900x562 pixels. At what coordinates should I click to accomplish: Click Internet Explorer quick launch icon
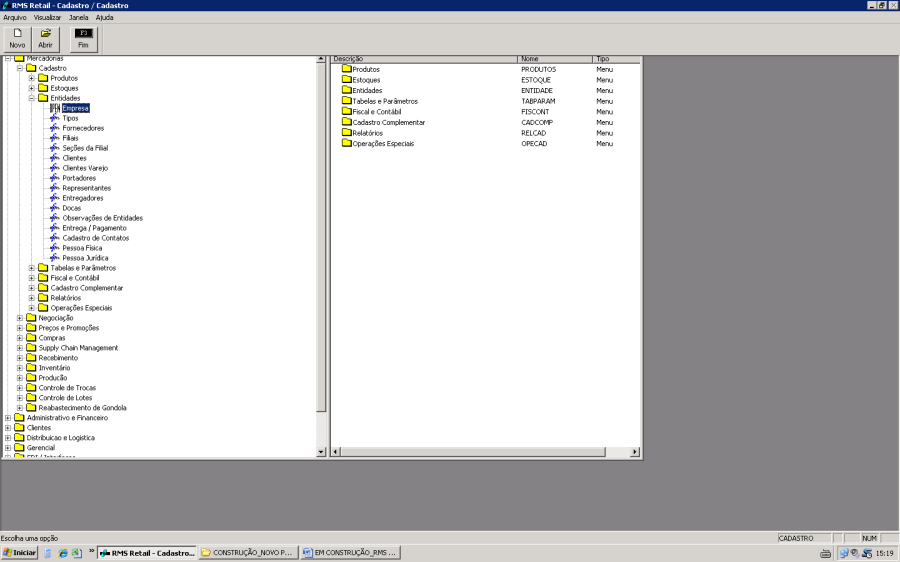pos(63,553)
